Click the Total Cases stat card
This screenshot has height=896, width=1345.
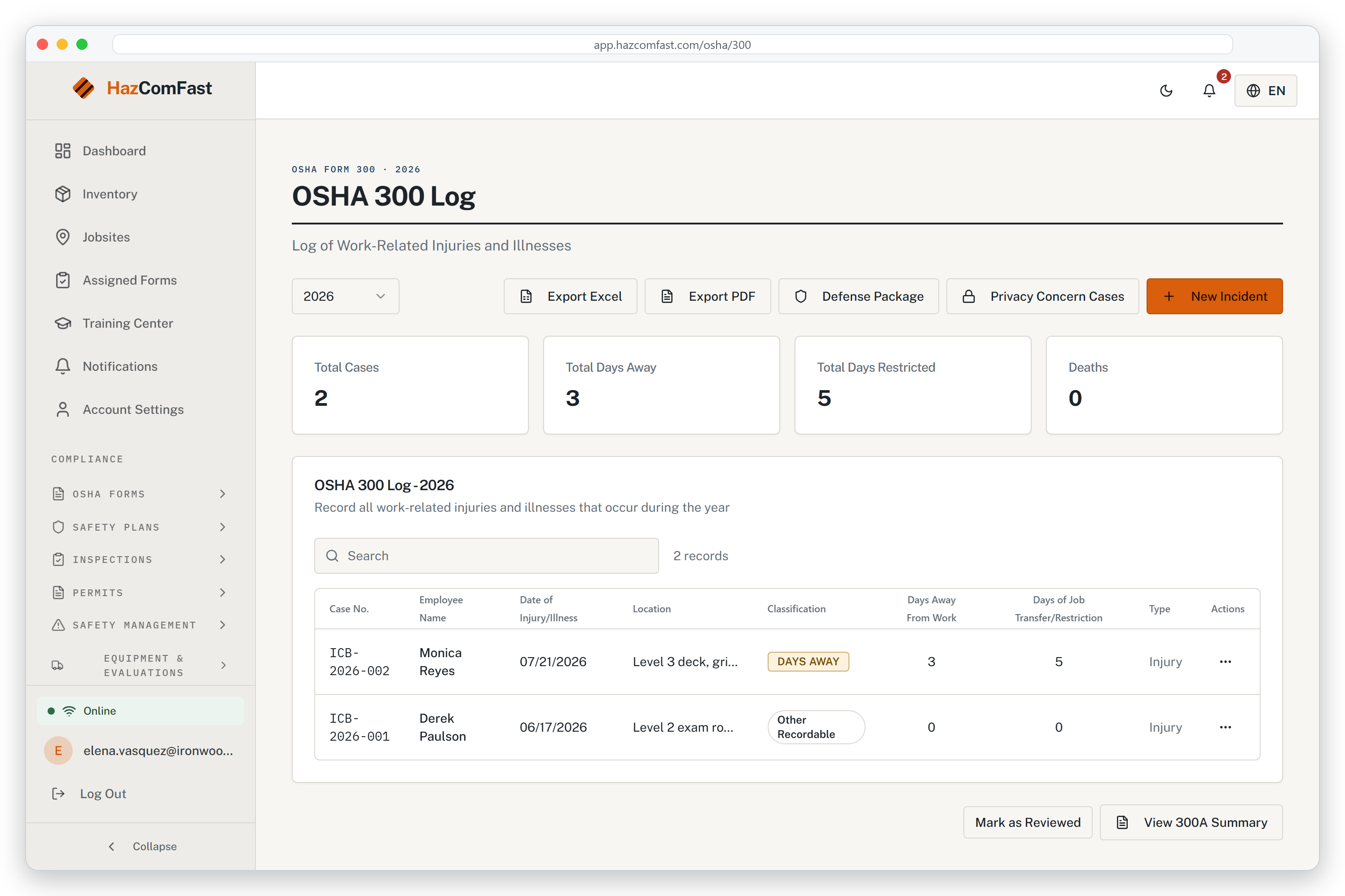coord(410,385)
